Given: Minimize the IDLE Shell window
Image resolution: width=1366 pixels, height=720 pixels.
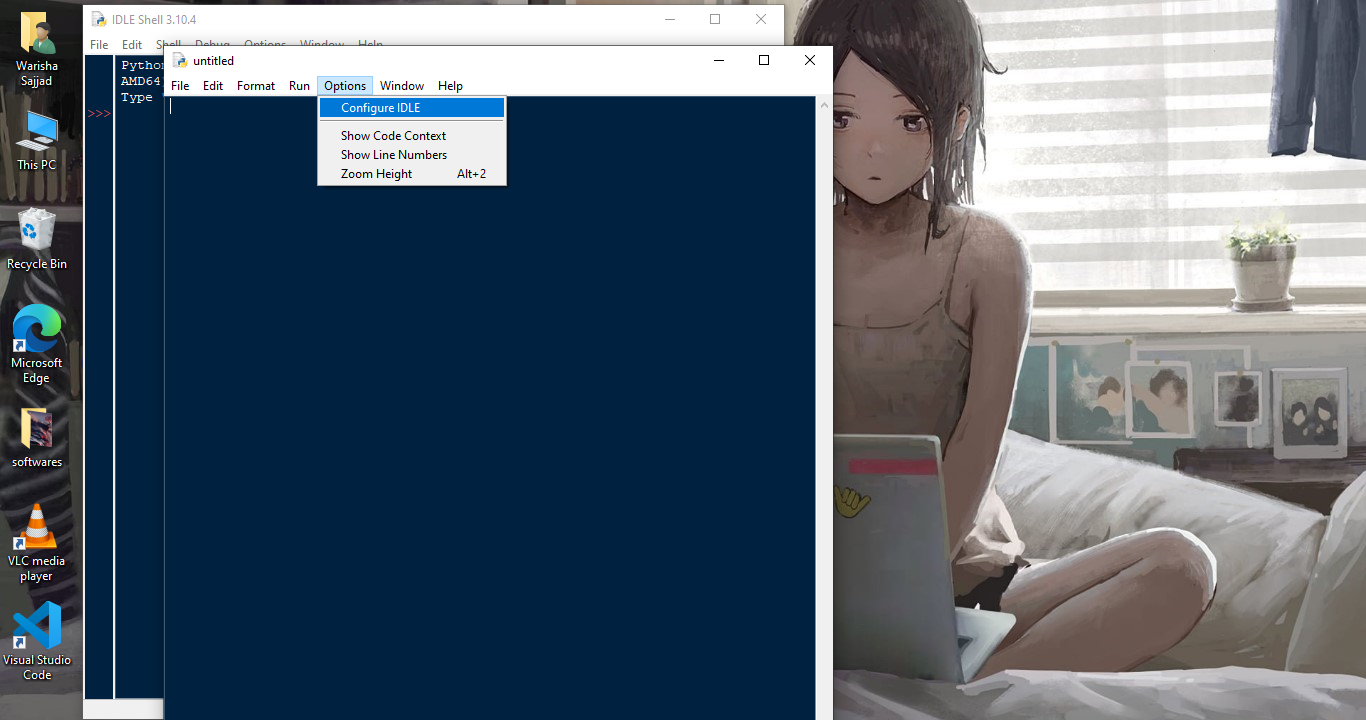Looking at the screenshot, I should [669, 19].
